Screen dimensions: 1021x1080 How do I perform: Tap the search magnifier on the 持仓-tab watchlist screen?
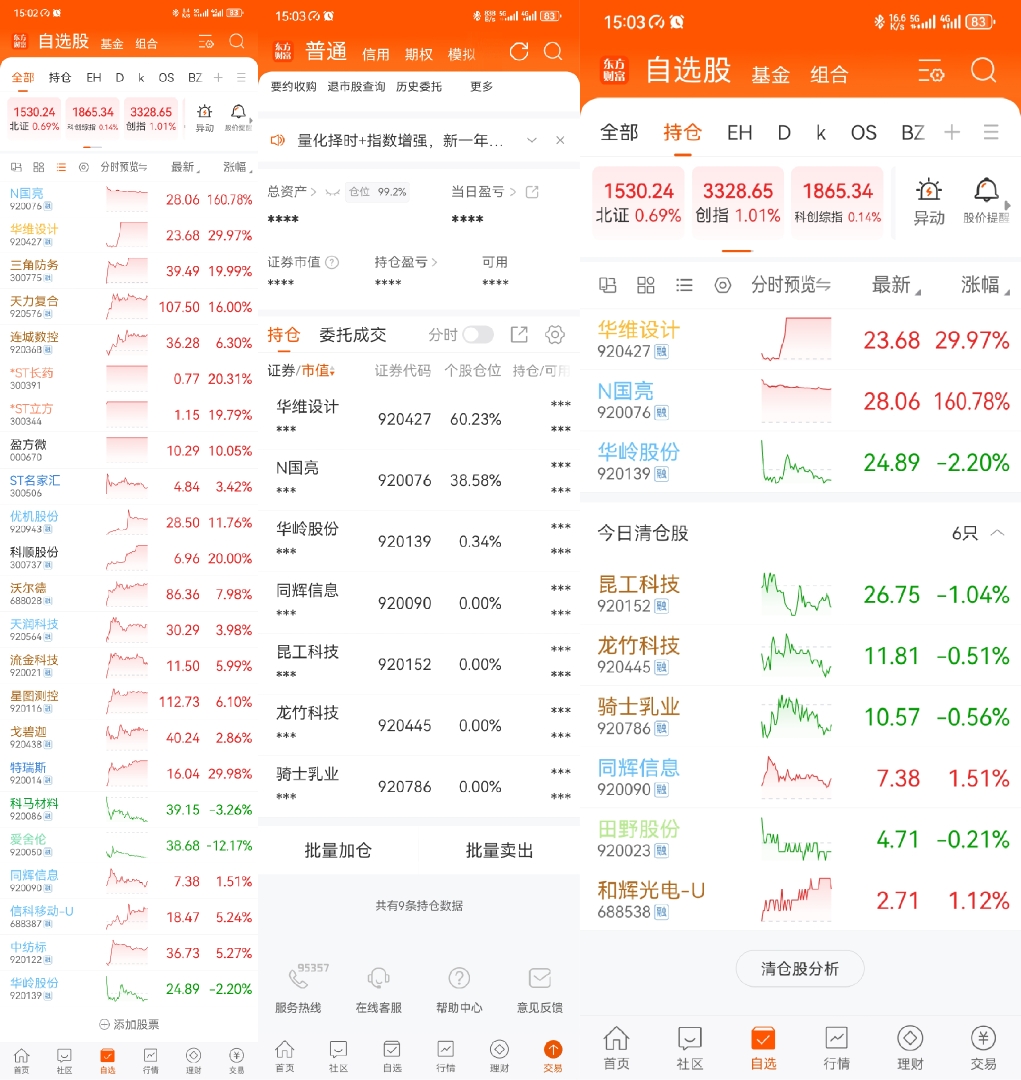tap(983, 70)
